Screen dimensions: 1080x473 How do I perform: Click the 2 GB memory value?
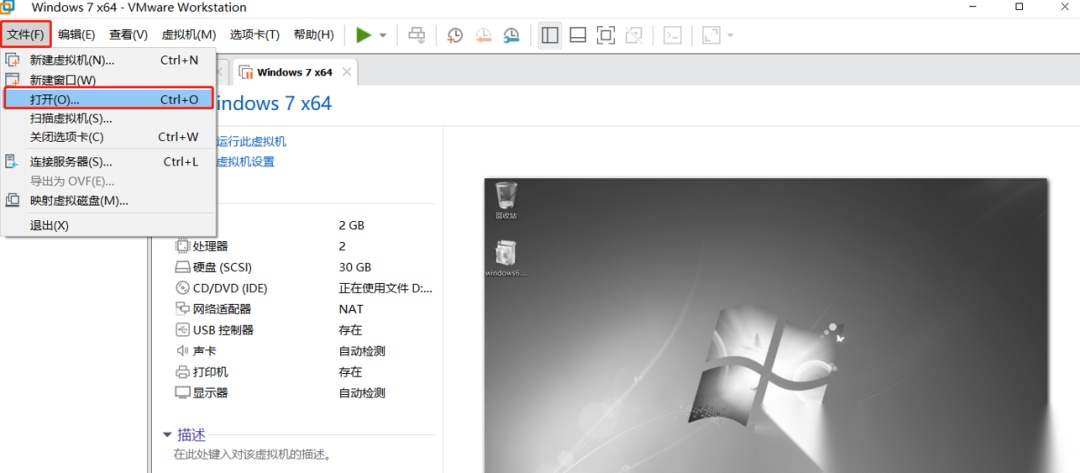[x=352, y=225]
